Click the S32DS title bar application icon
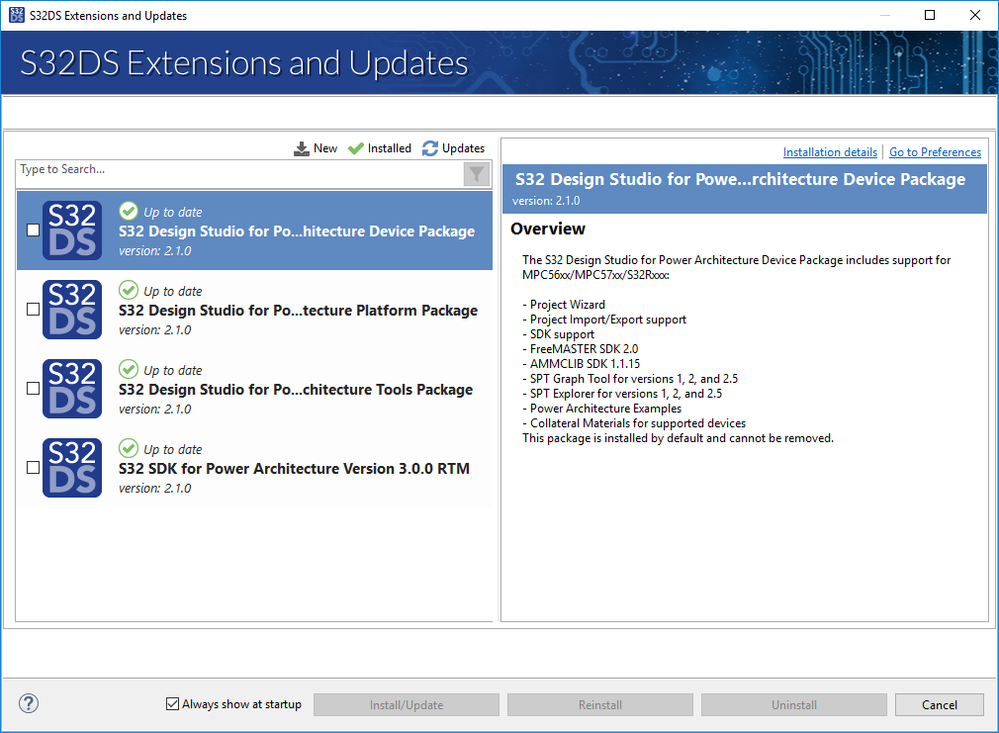999x733 pixels. pos(17,15)
